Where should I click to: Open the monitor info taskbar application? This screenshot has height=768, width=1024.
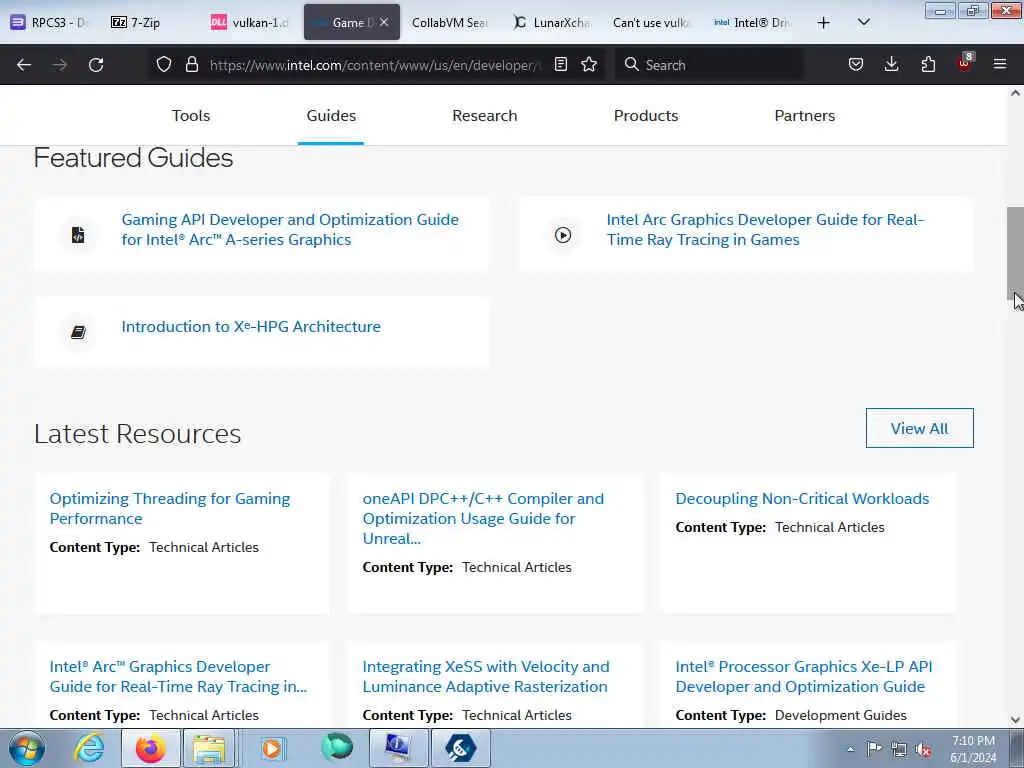398,748
